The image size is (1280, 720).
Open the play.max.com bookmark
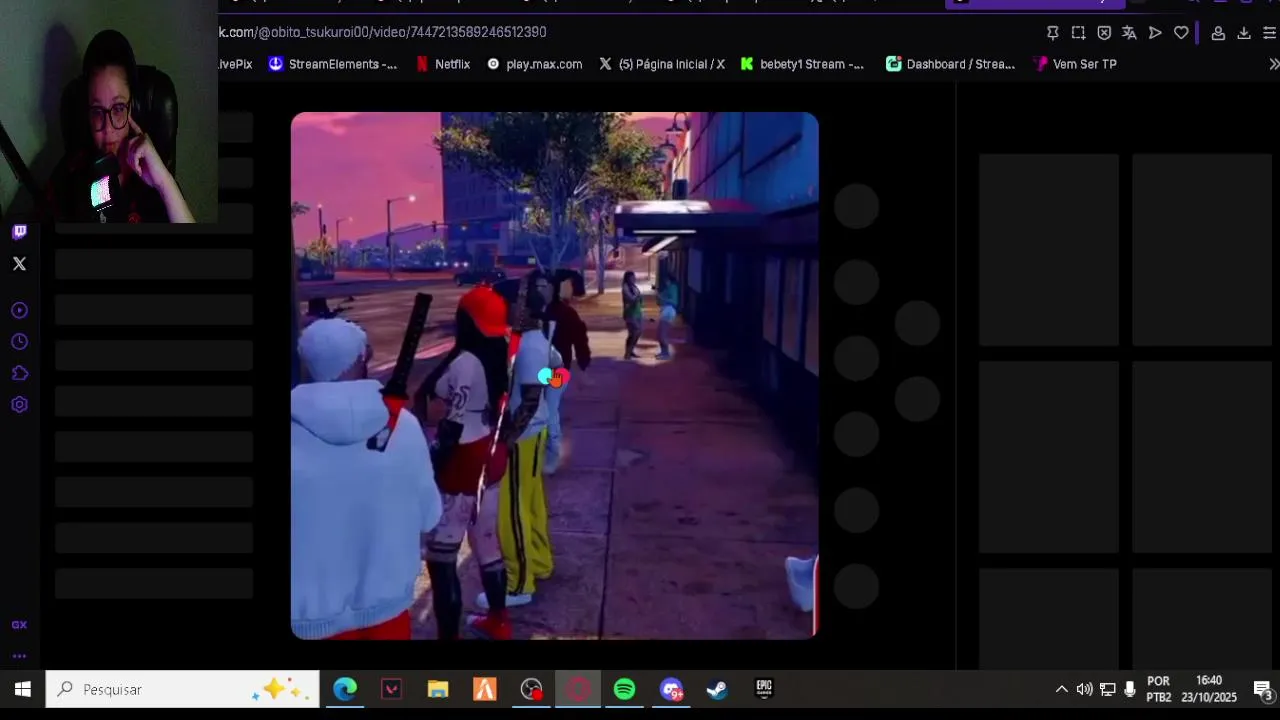pos(534,64)
